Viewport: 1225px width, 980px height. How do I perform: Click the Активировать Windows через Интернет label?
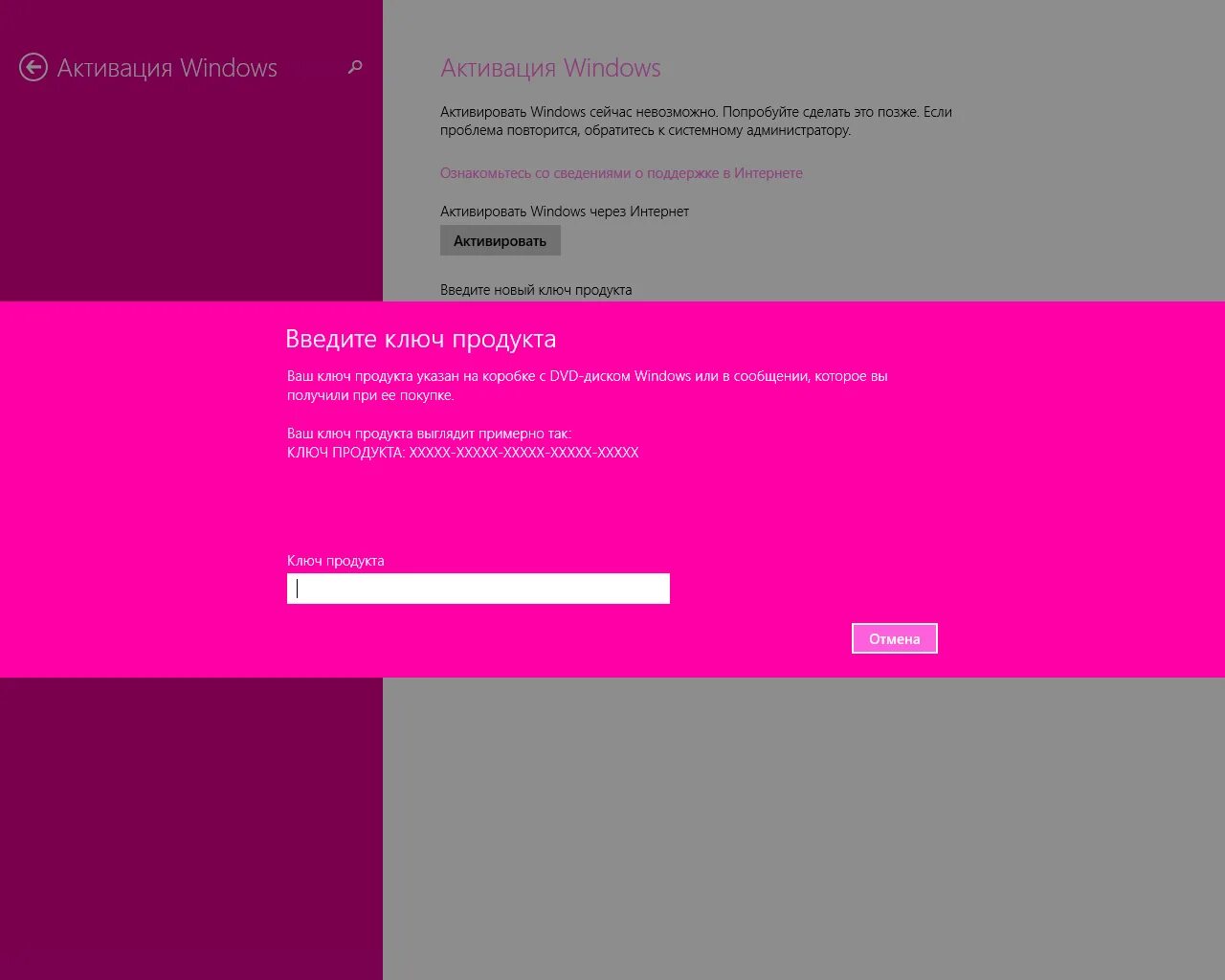point(565,212)
